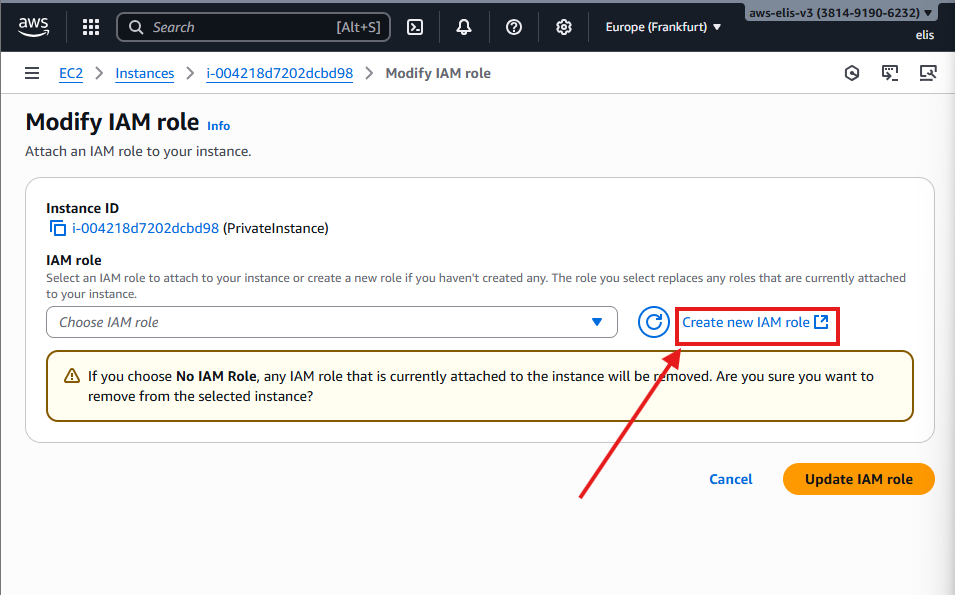Open the AWS services grid menu
955x595 pixels.
pyautogui.click(x=91, y=27)
